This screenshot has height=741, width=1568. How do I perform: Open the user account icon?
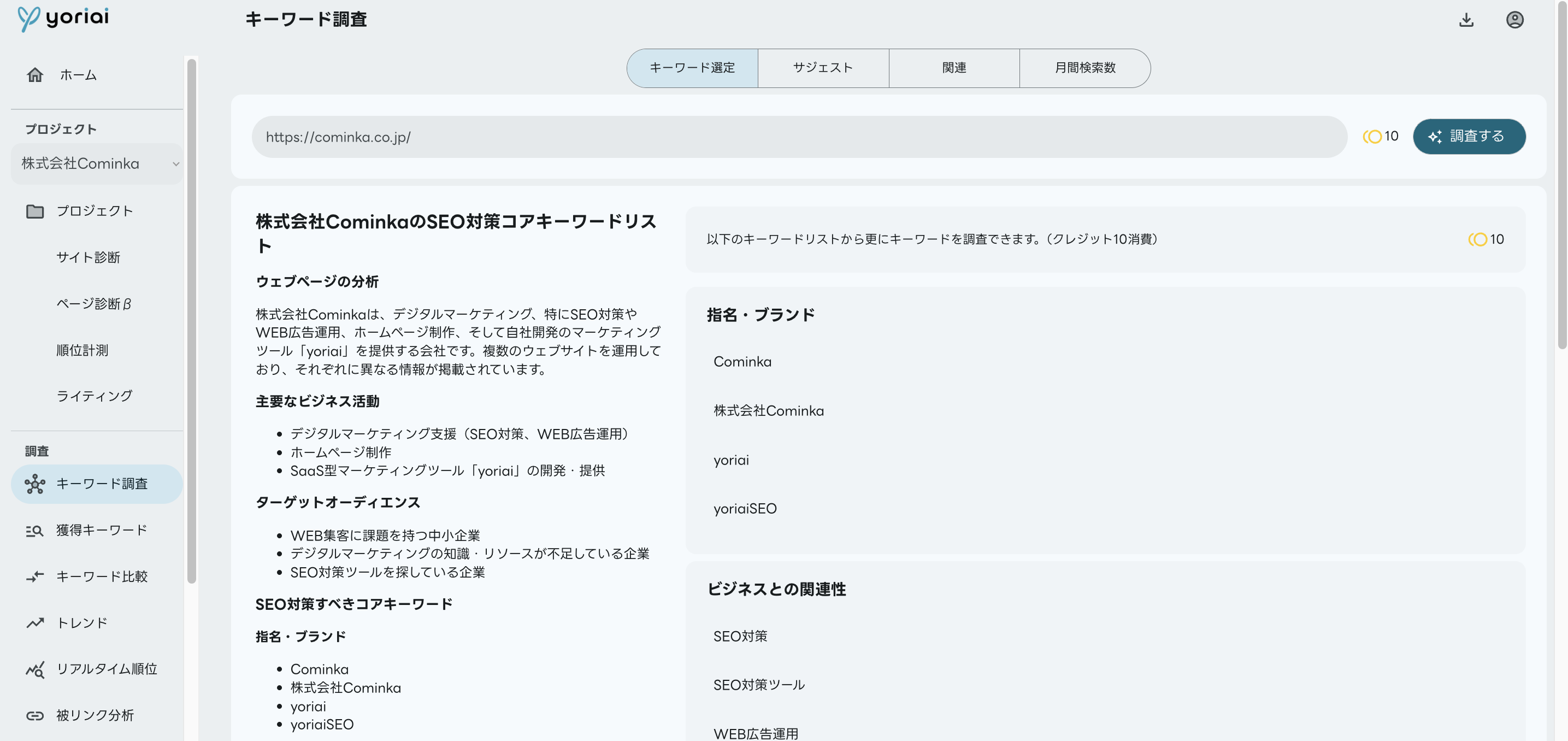click(1514, 20)
